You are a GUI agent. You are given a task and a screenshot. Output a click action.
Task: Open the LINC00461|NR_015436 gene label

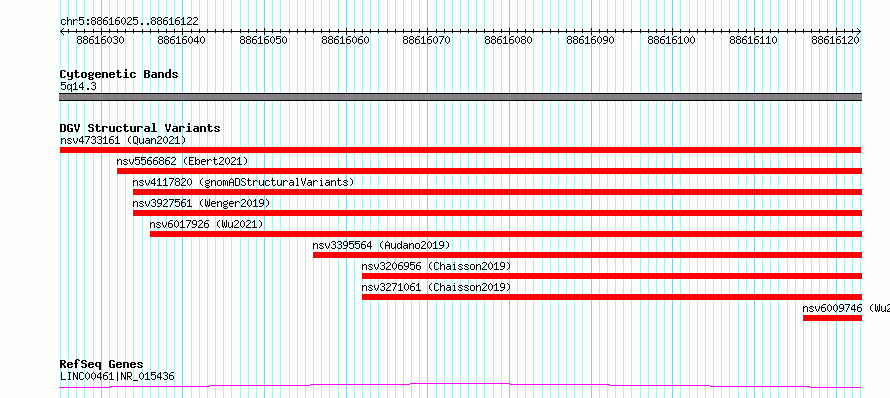coord(117,376)
